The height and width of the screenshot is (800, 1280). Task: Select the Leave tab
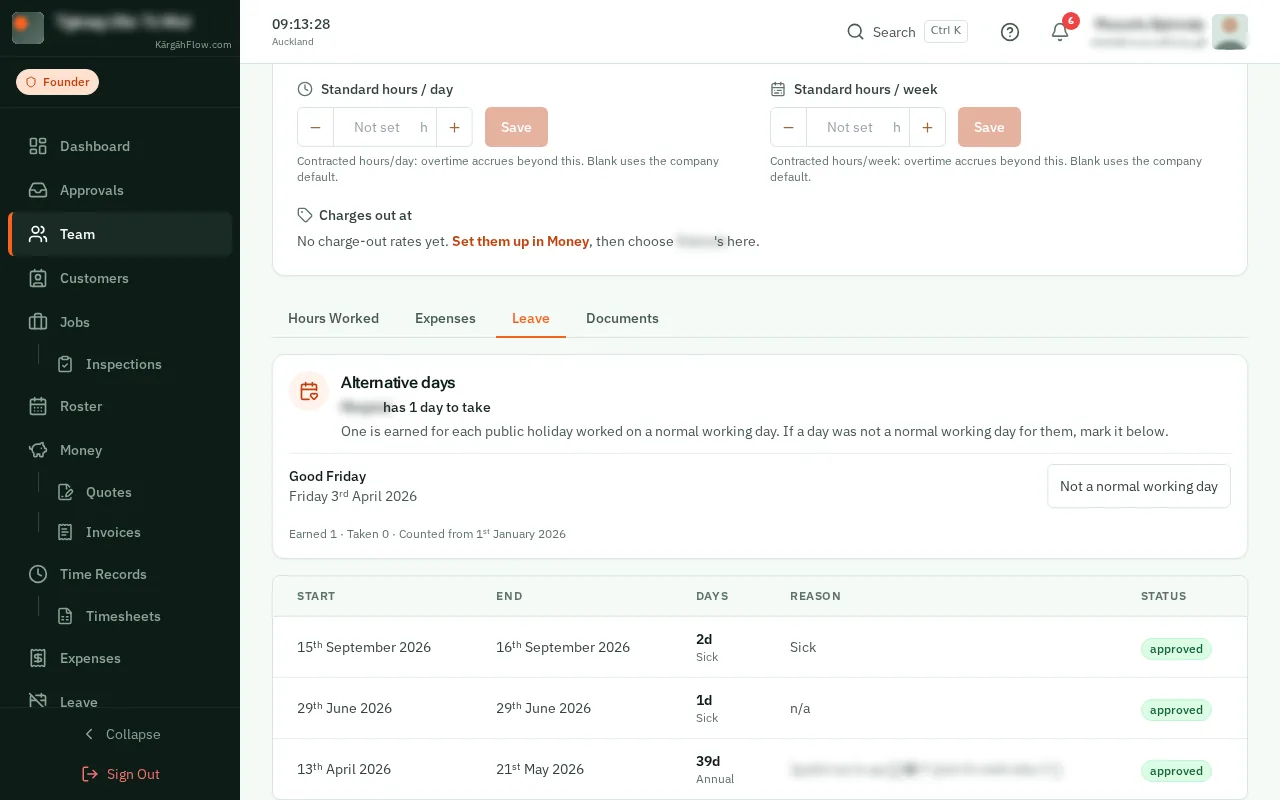tap(531, 318)
